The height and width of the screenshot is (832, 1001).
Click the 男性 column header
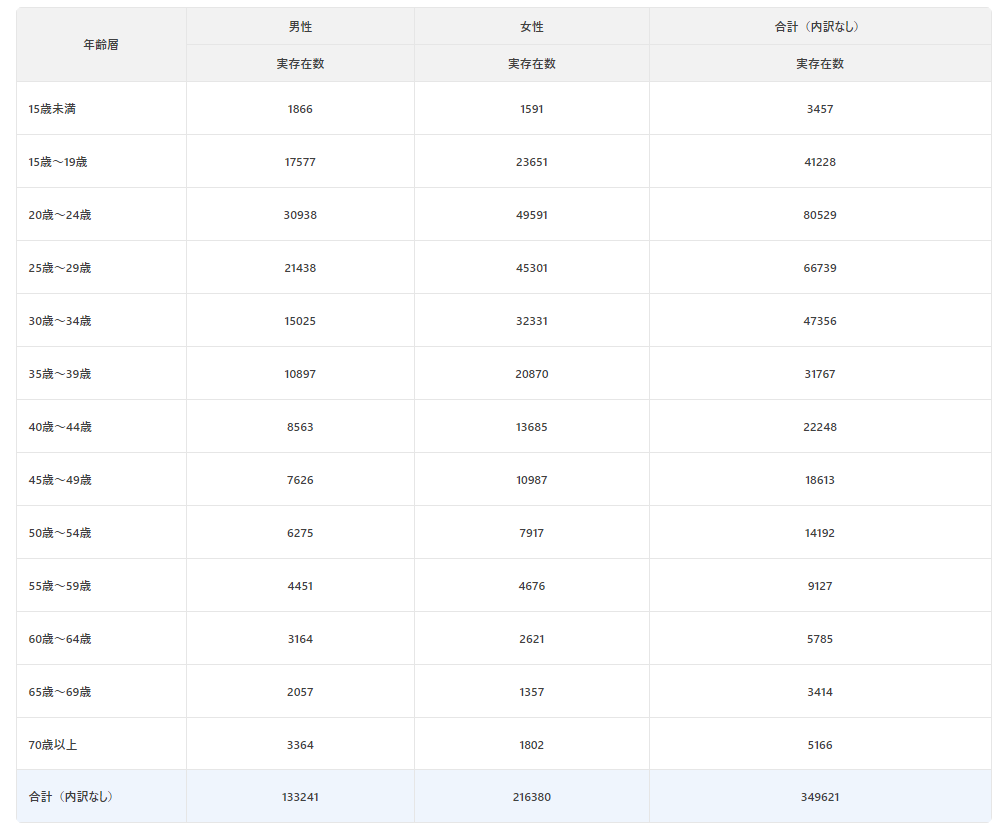tap(300, 27)
